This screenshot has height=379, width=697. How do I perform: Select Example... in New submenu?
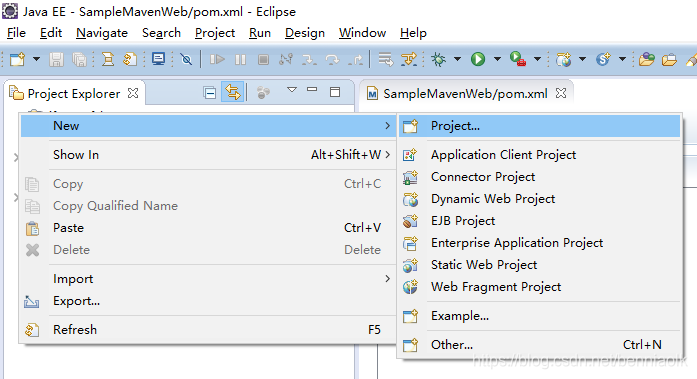540,316
